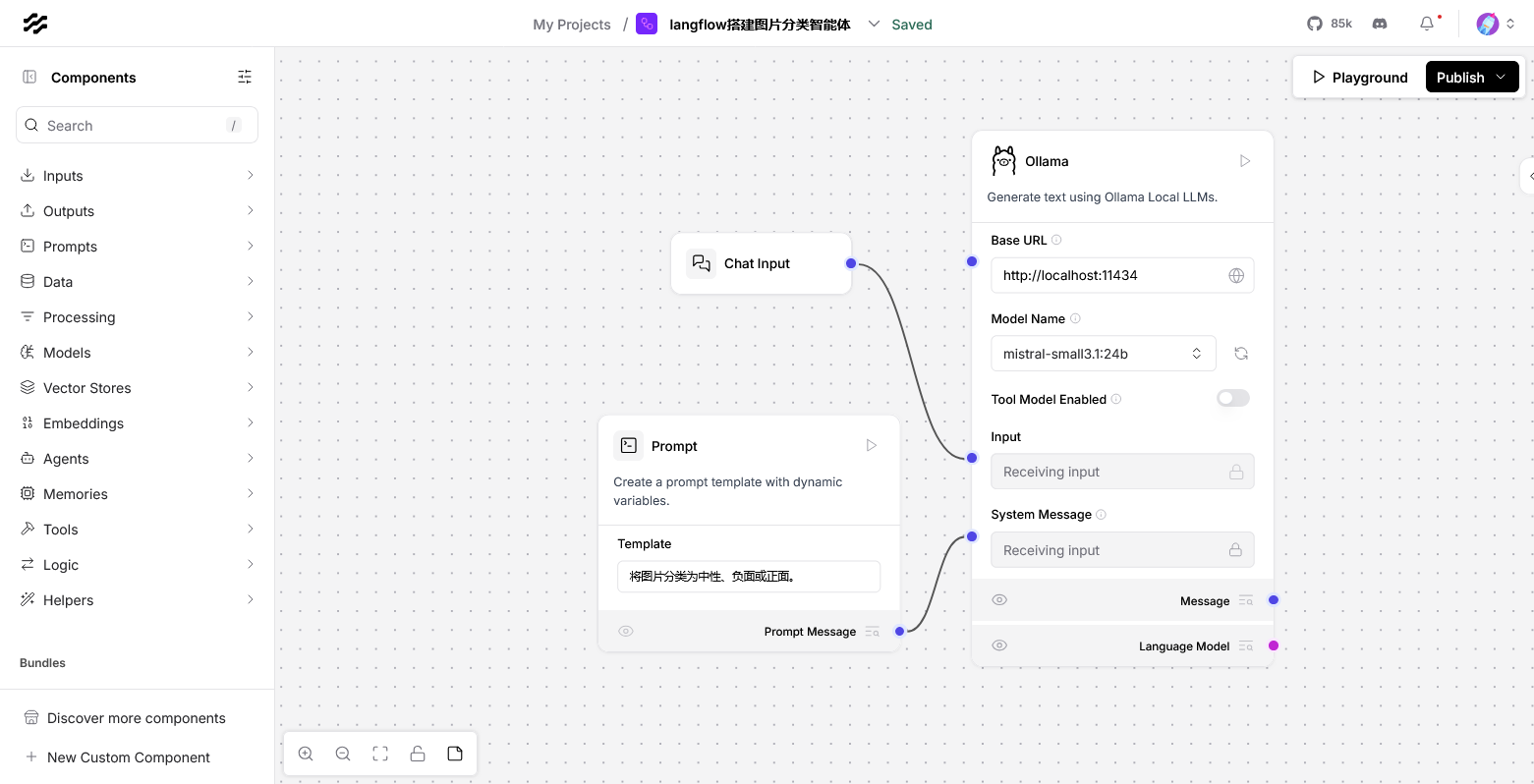Run the Ollama component play icon
Image resolution: width=1534 pixels, height=784 pixels.
(1245, 161)
